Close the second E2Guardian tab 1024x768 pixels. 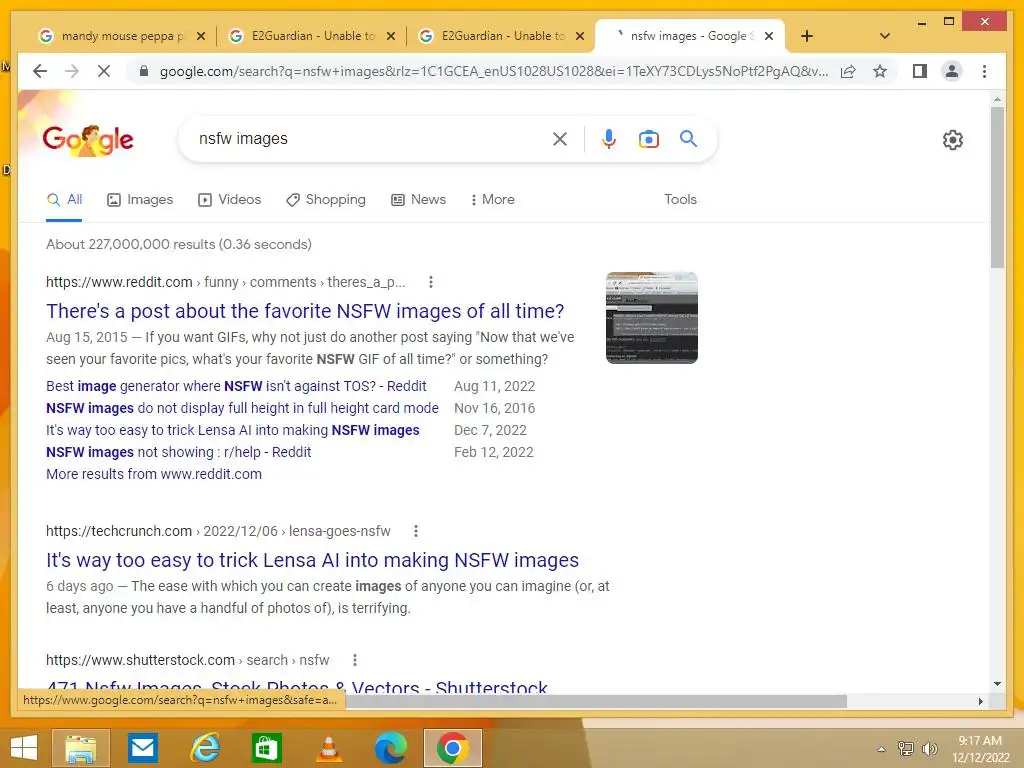[x=580, y=36]
